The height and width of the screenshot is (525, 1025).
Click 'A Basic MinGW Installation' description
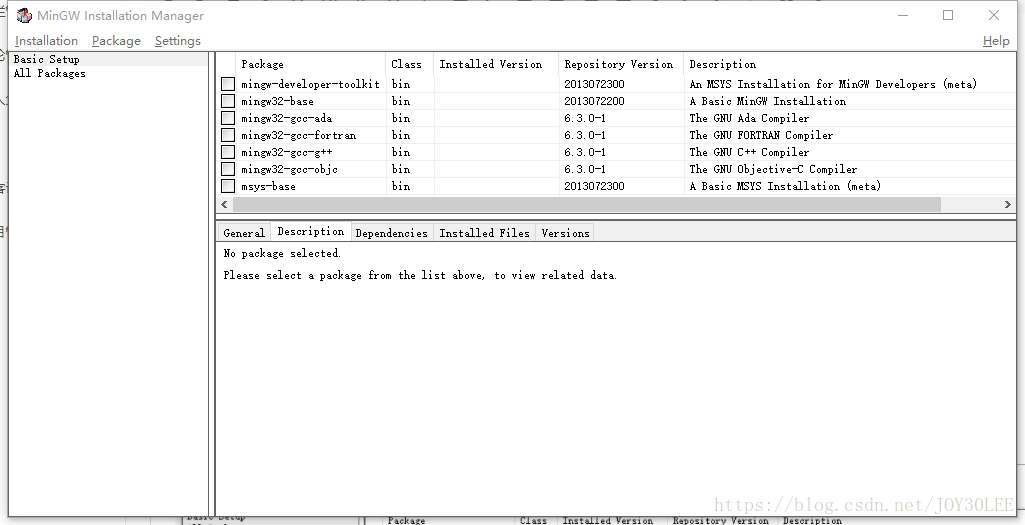767,101
